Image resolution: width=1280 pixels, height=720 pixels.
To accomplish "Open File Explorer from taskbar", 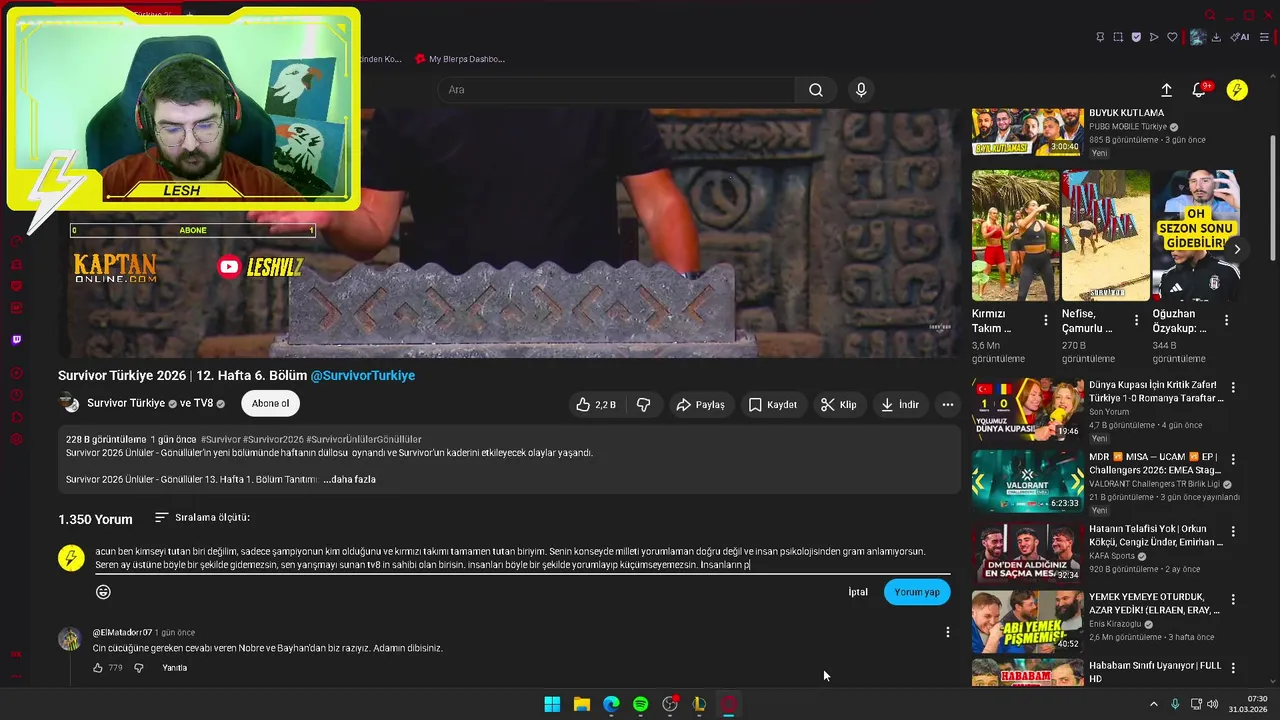I will click(581, 704).
